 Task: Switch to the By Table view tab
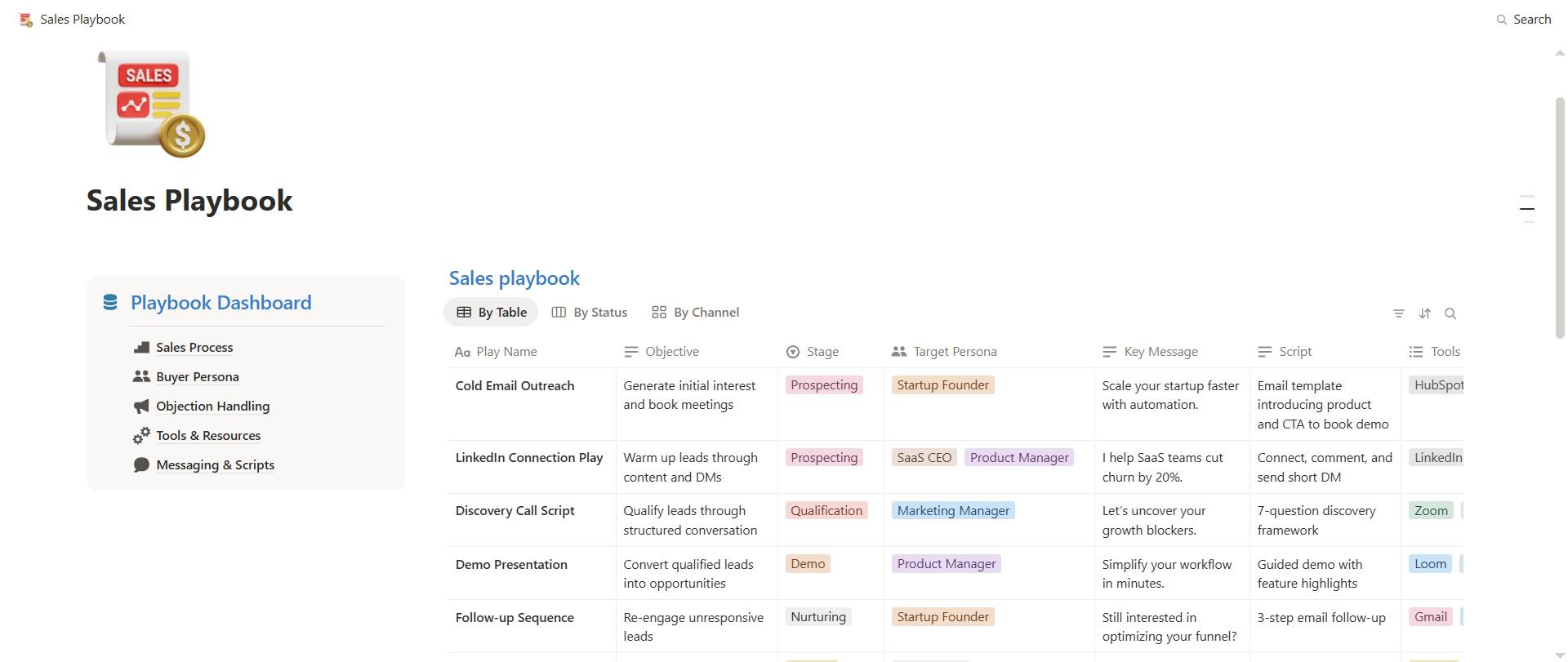click(491, 313)
